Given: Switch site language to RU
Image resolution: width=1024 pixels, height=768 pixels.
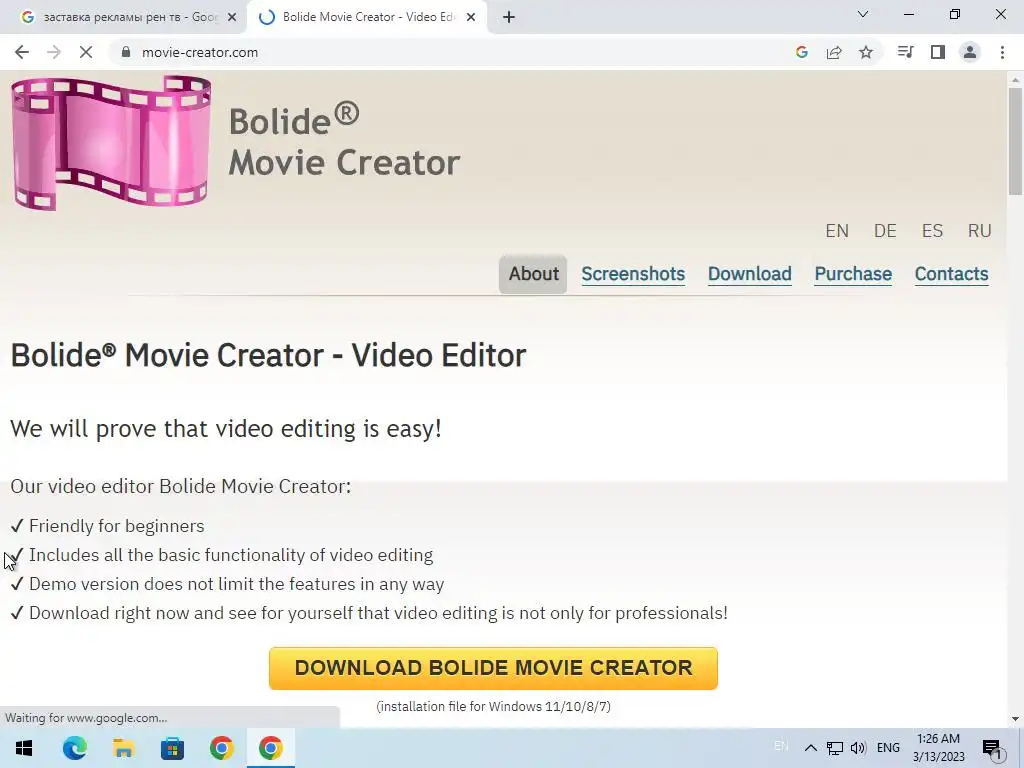Looking at the screenshot, I should pos(980,231).
